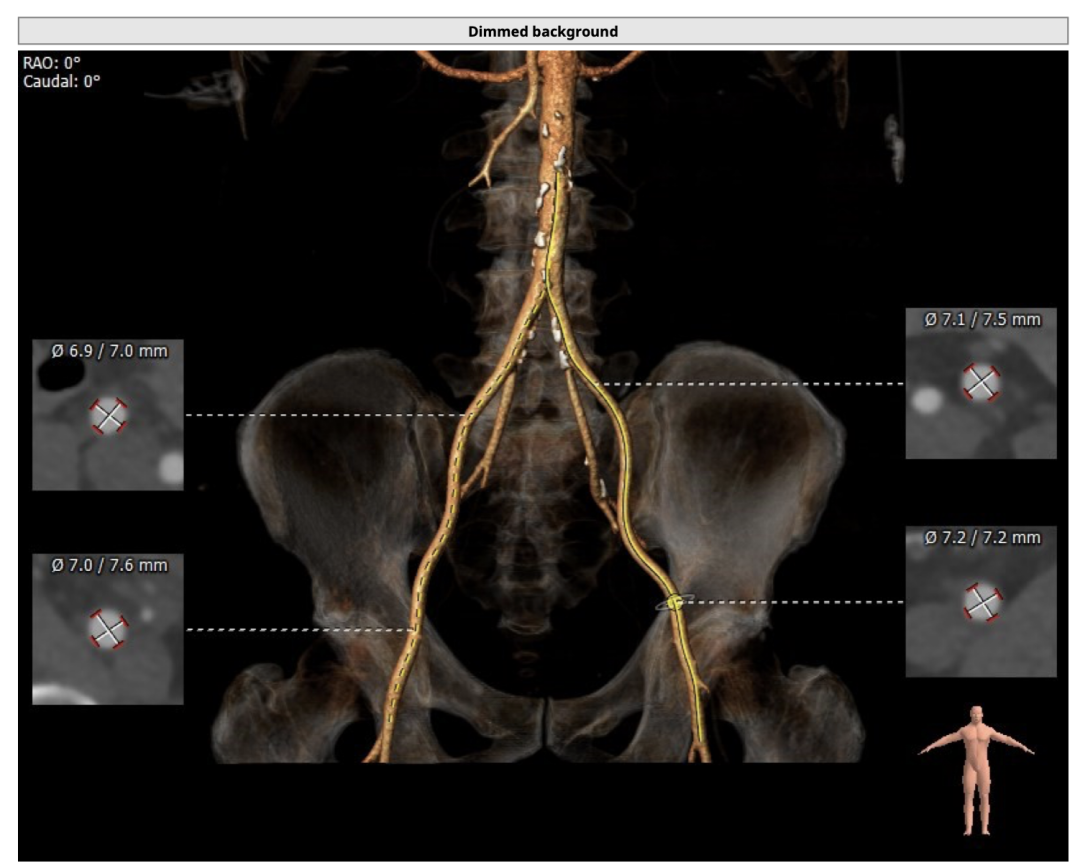The image size is (1080, 863).
Task: Click the crosshair in the 7.2 / 7.2 mm cross-section
Action: click(x=981, y=602)
